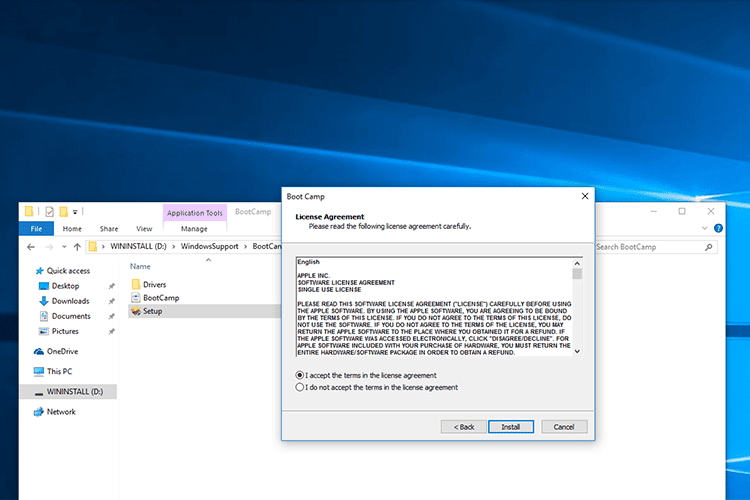Open OneDrive in navigation pane
Viewport: 750px width, 500px height.
[62, 351]
